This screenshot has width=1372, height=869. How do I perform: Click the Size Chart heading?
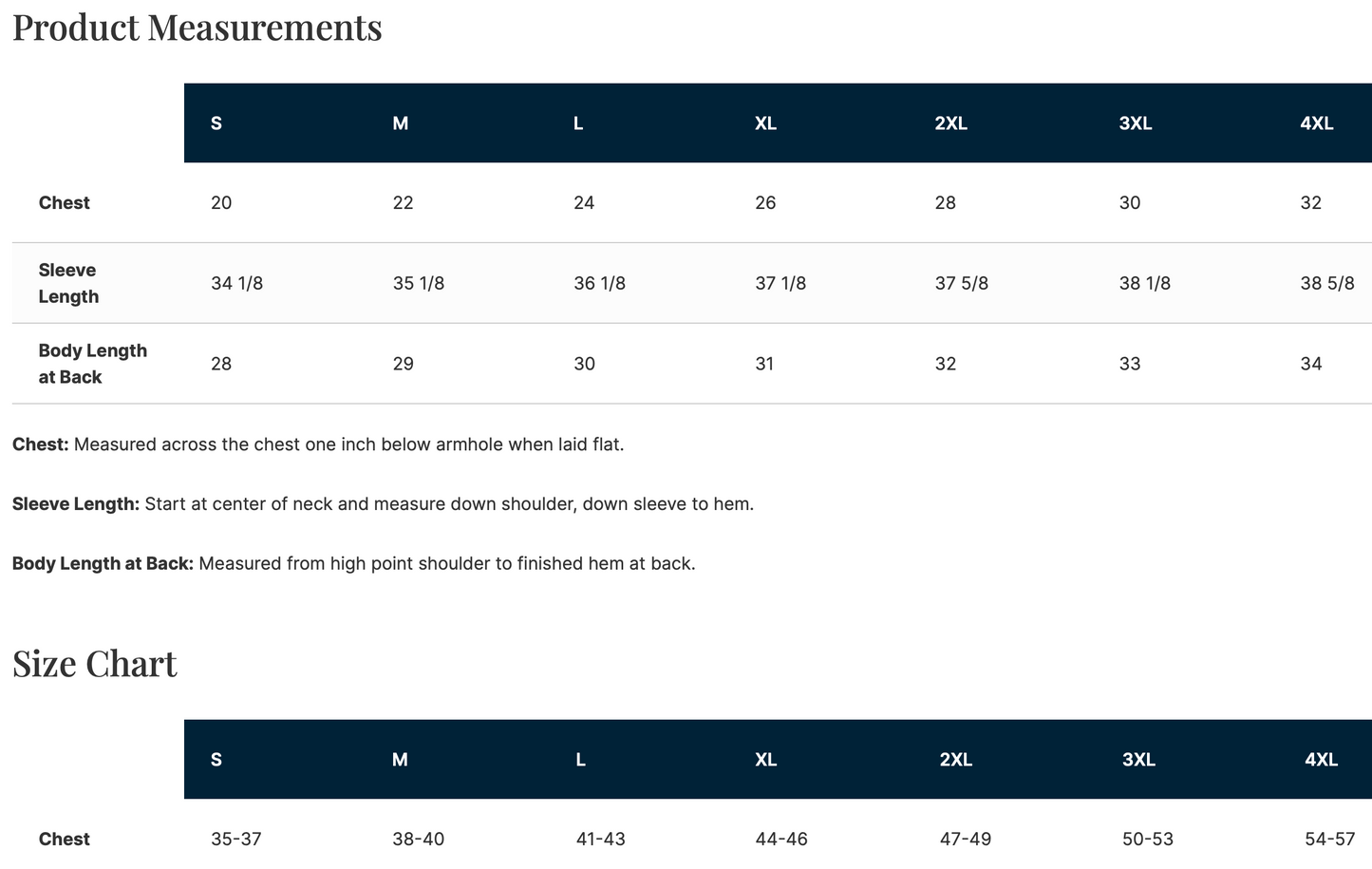point(94,663)
